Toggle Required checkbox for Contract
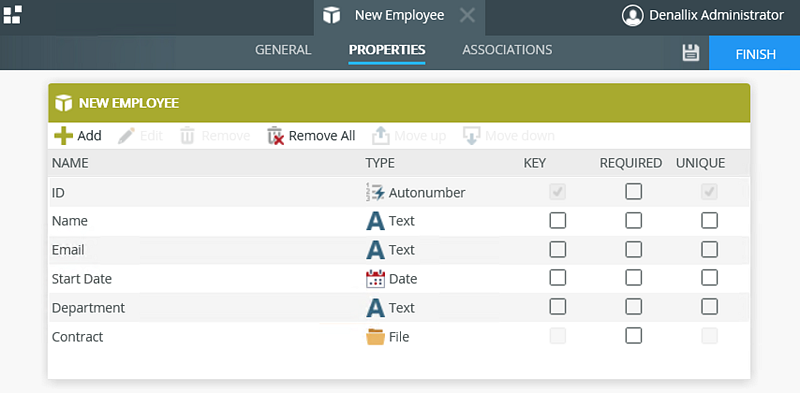This screenshot has width=800, height=393. pyautogui.click(x=634, y=336)
